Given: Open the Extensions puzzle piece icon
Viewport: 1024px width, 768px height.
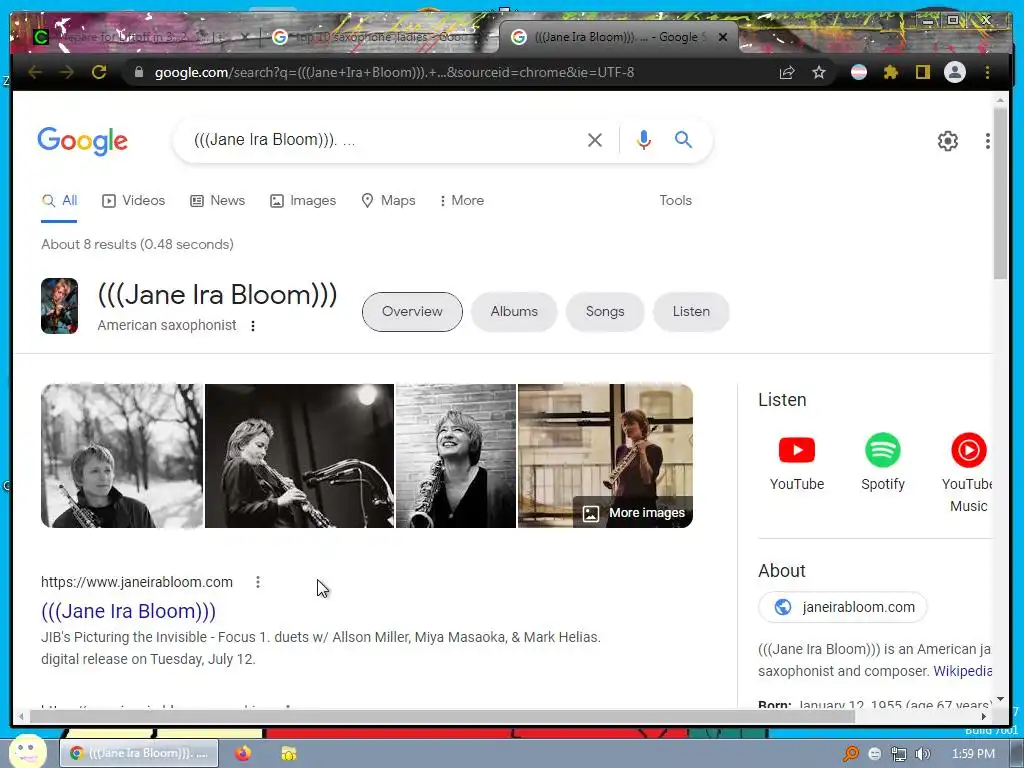Looking at the screenshot, I should click(891, 72).
